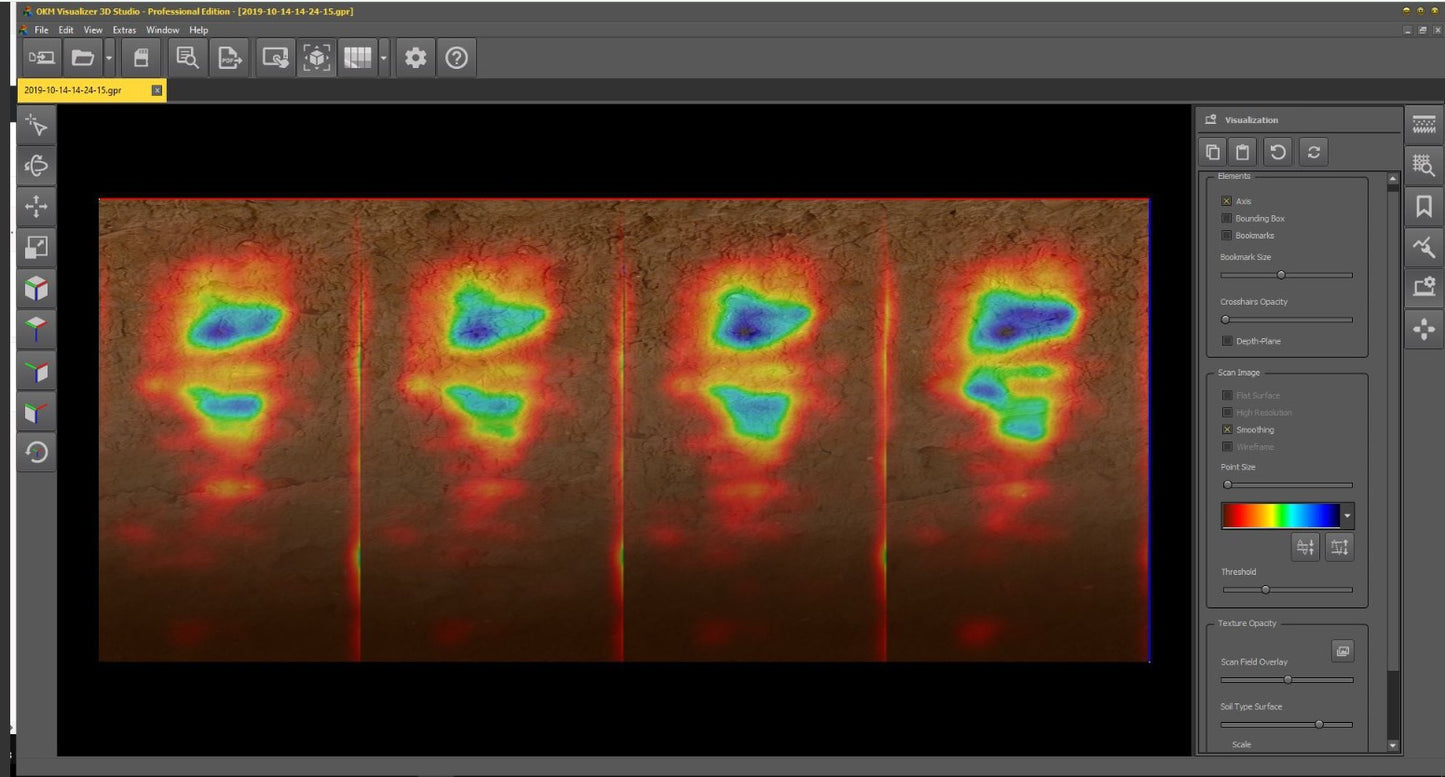The height and width of the screenshot is (777, 1445).
Task: Click the Threshold slider handle
Action: click(1265, 590)
